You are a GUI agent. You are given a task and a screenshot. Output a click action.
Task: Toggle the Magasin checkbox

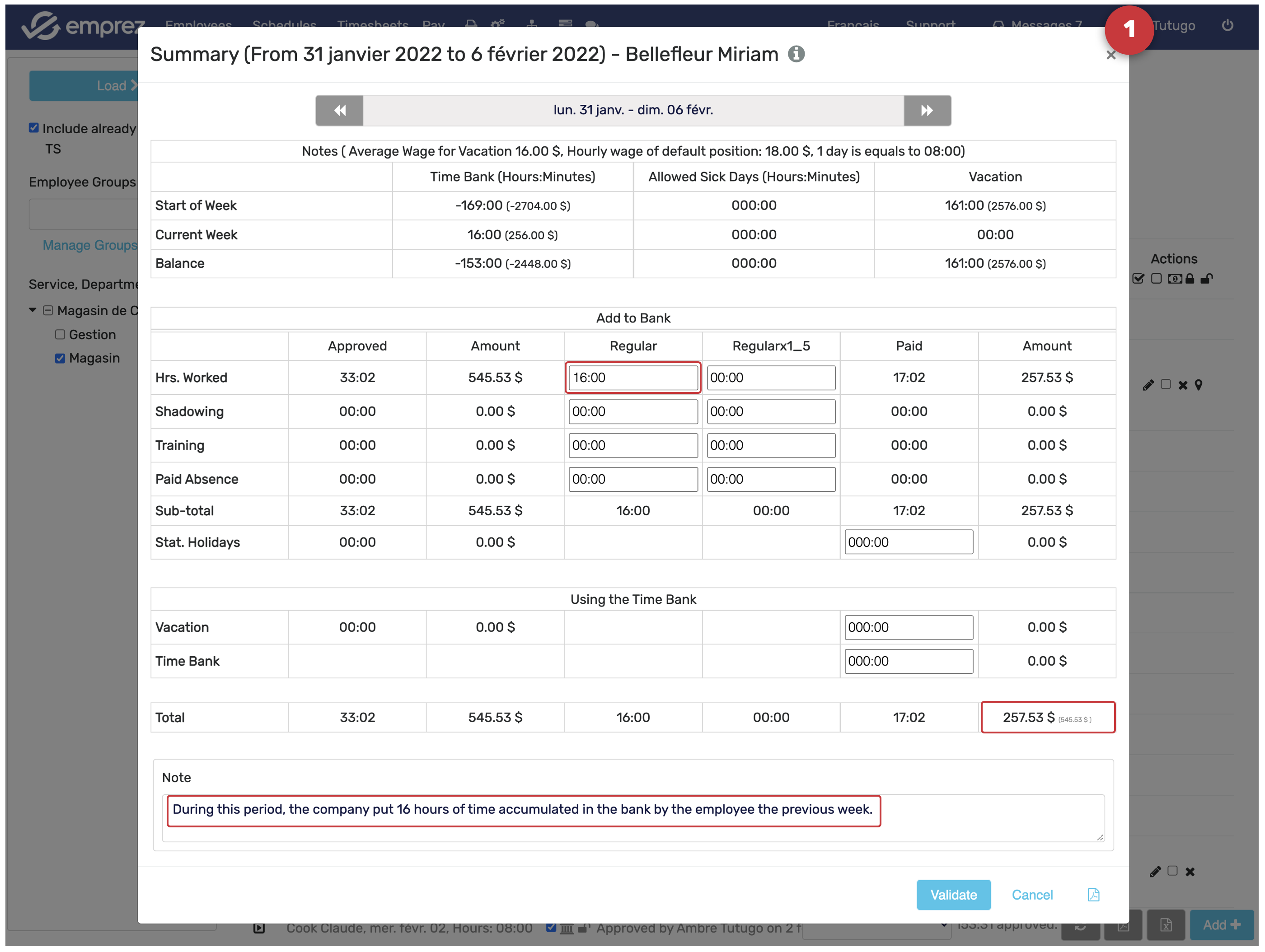pos(60,359)
